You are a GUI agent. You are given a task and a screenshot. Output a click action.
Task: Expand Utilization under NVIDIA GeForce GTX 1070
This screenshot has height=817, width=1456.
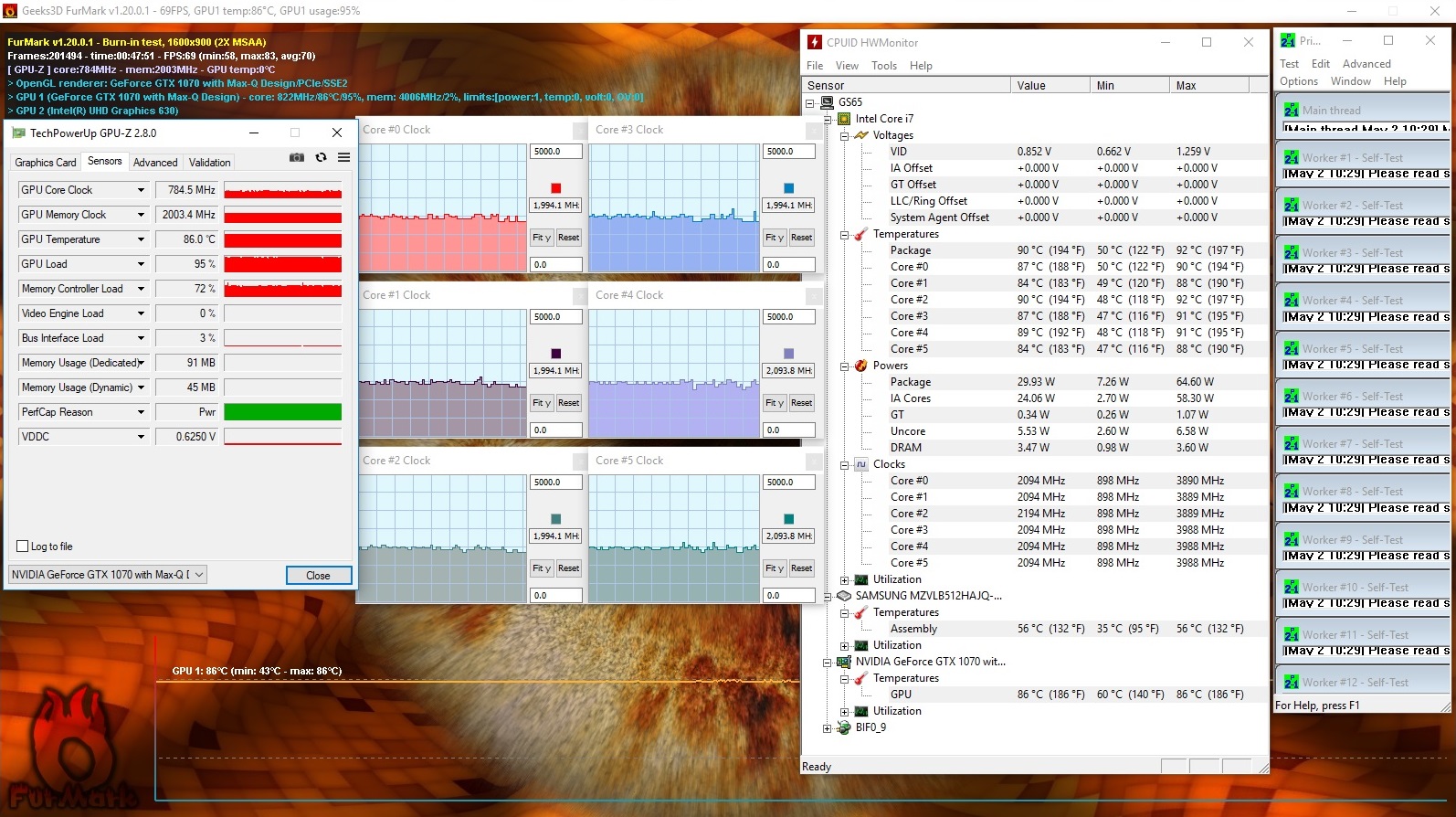coord(844,711)
